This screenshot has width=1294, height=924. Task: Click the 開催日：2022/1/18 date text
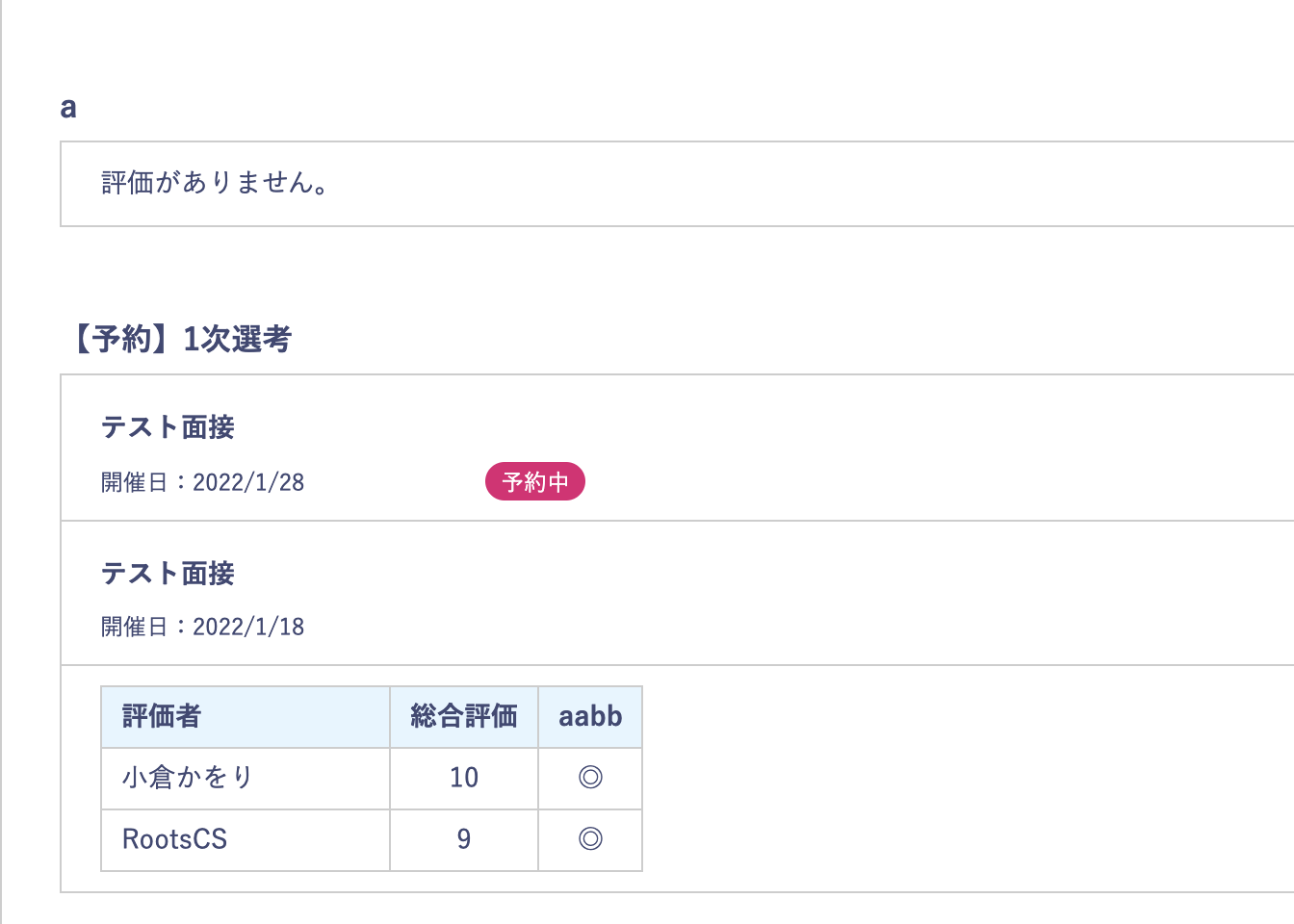[203, 627]
